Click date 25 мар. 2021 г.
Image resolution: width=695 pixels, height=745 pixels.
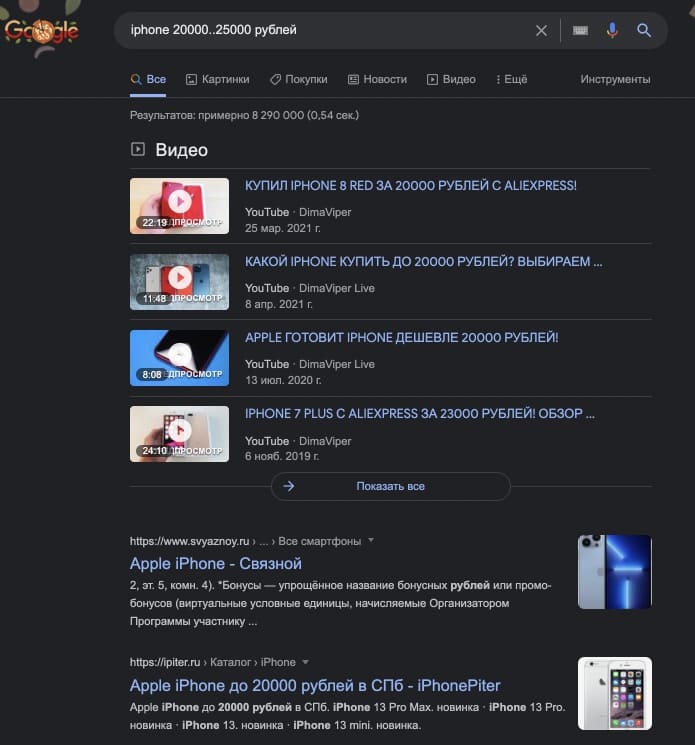point(283,228)
